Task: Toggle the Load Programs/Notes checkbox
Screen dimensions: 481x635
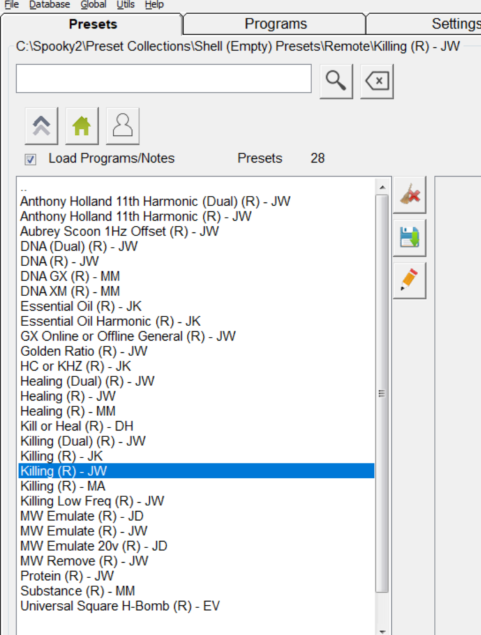Action: click(x=30, y=159)
